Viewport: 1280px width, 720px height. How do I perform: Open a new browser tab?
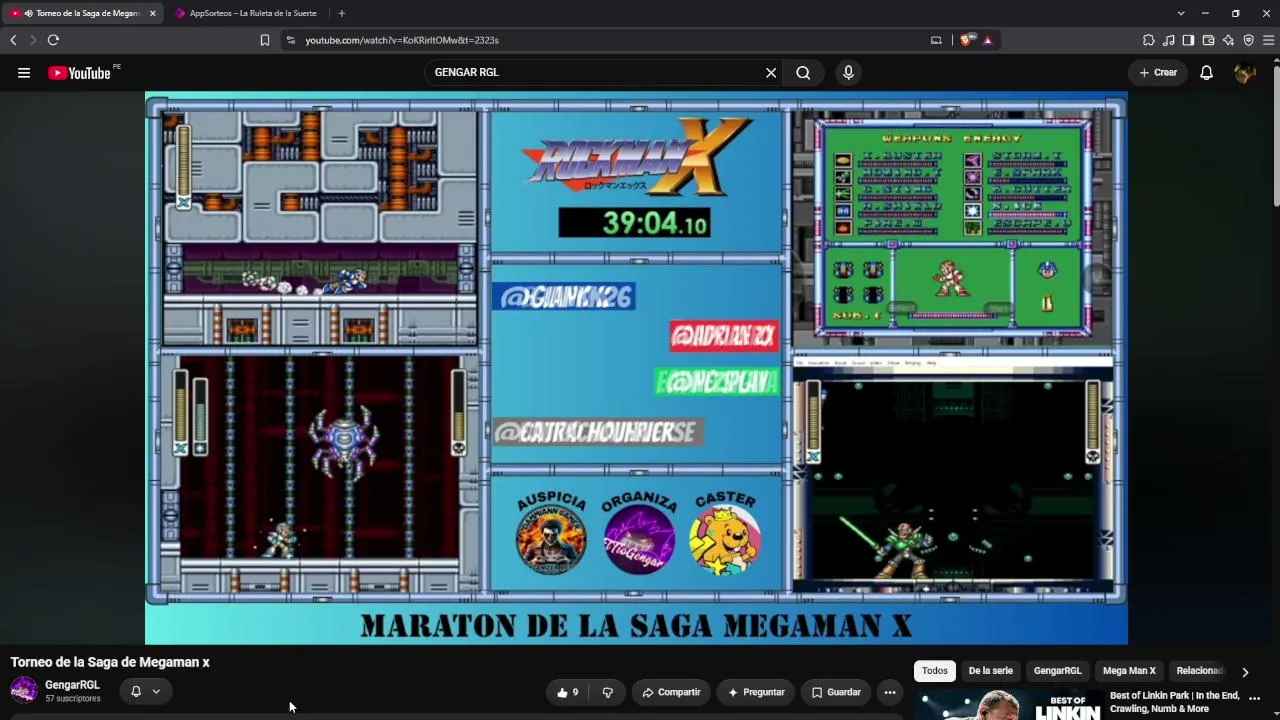tap(341, 13)
